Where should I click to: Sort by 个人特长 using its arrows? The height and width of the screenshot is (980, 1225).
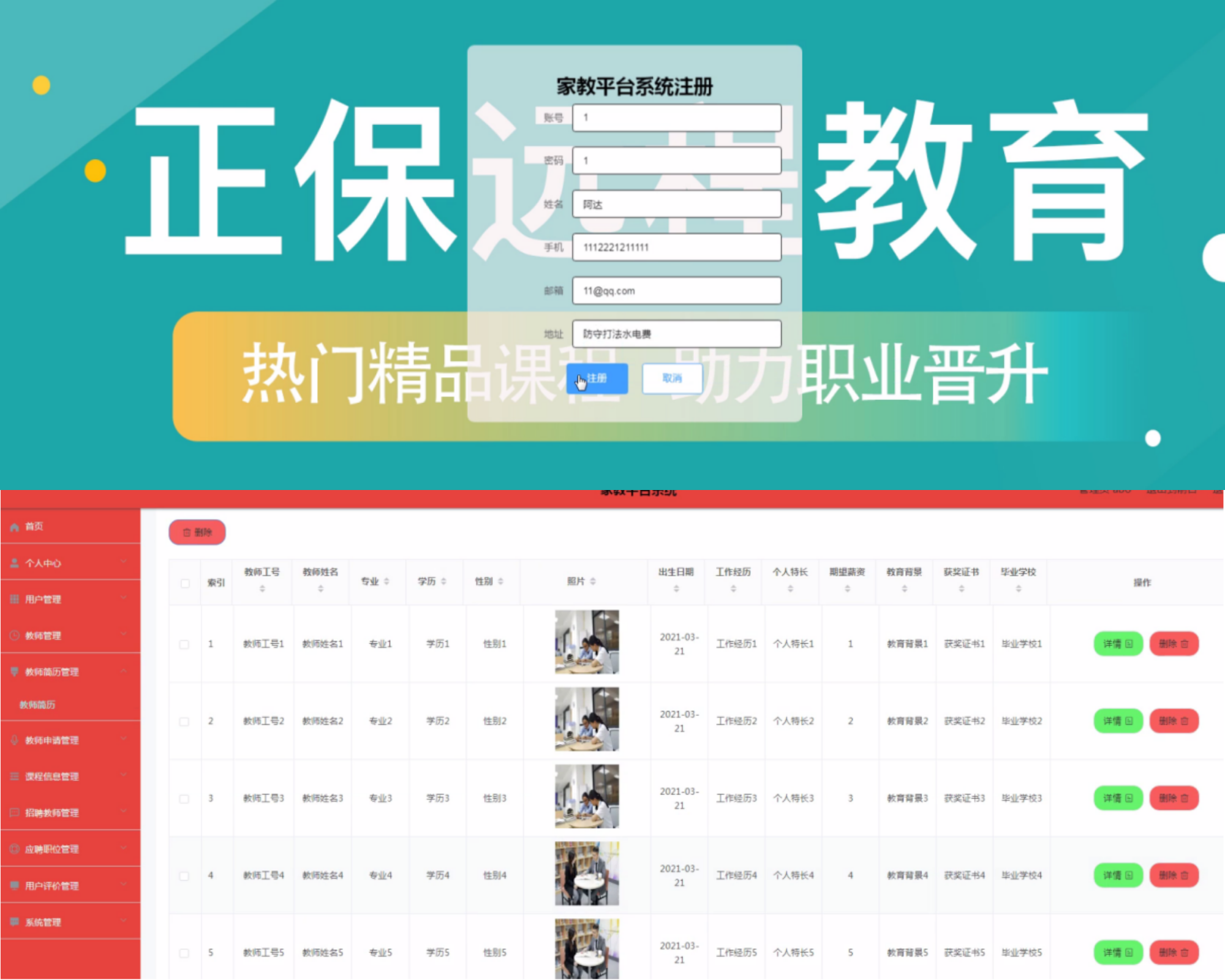click(x=790, y=589)
